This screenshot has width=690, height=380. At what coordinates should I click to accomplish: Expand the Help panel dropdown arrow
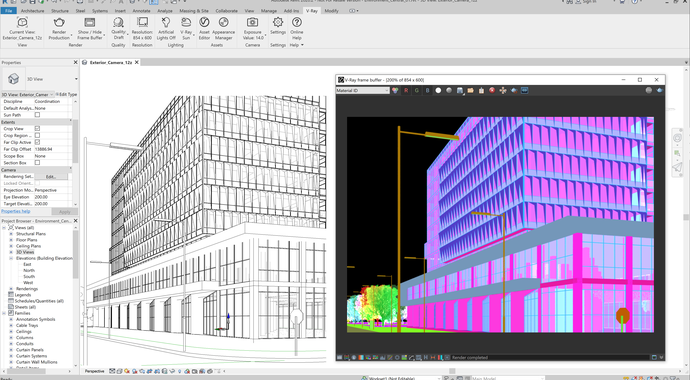click(x=302, y=45)
